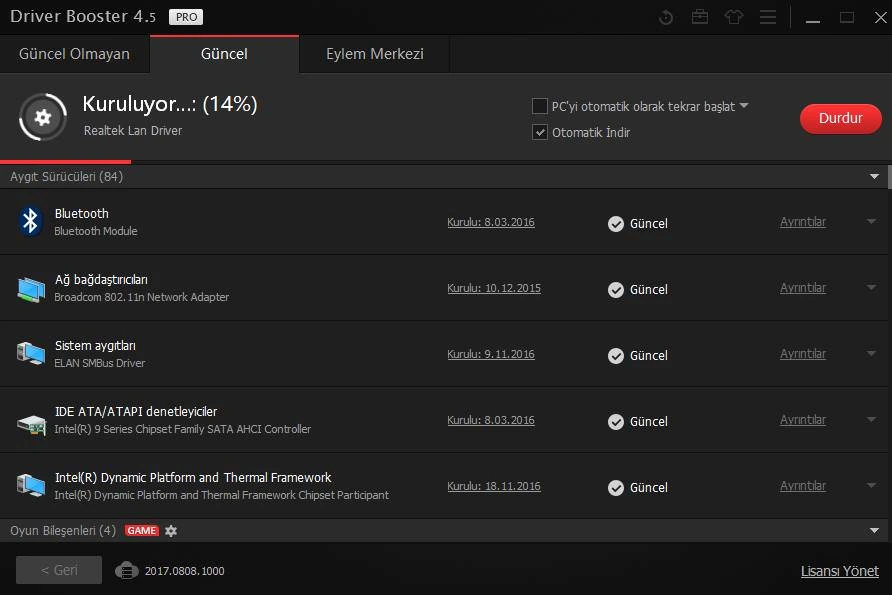This screenshot has width=892, height=595.
Task: Expand the Oyun Bileşenleri (4) section arrow
Action: [874, 530]
